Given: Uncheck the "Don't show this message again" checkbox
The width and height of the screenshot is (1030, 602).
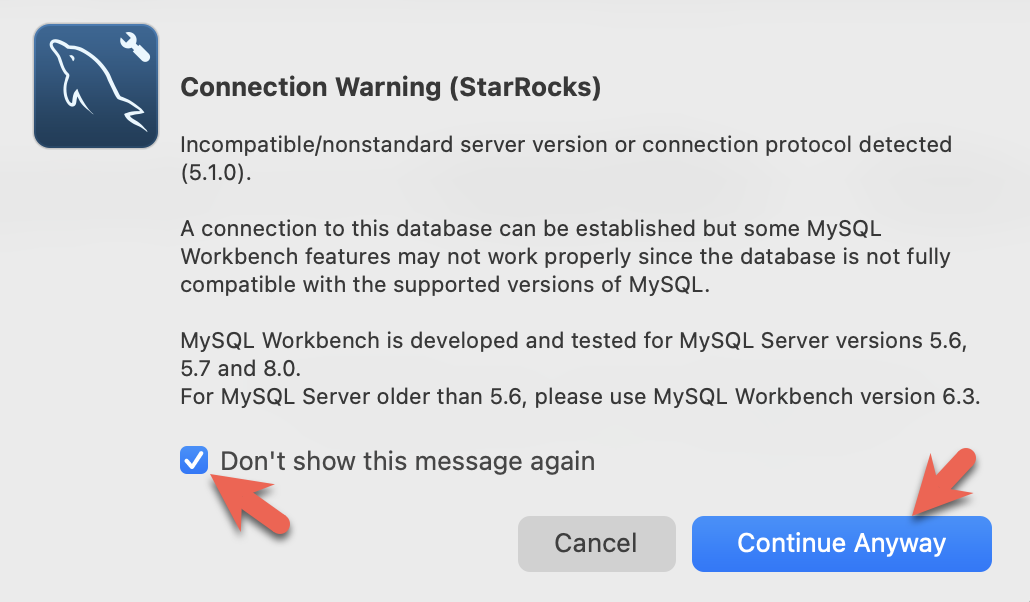Looking at the screenshot, I should [194, 461].
